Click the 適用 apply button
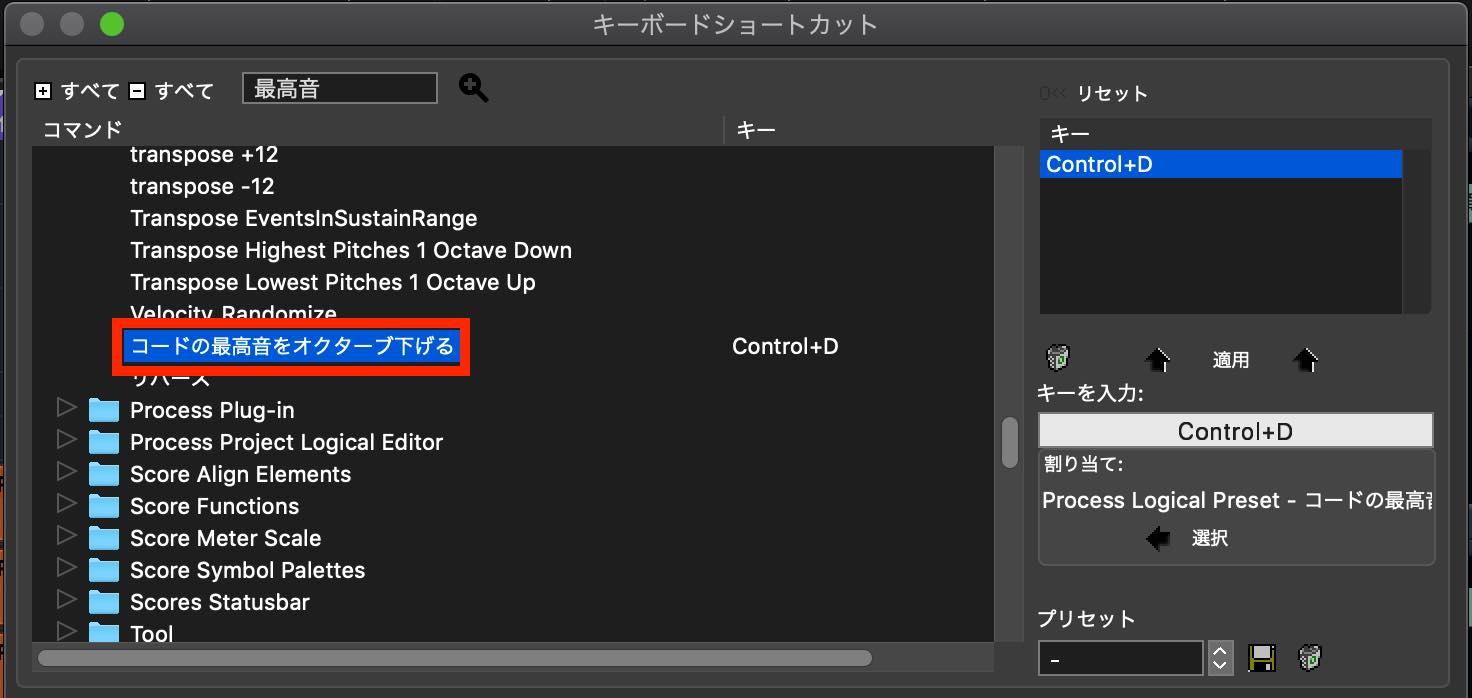Viewport: 1472px width, 698px height. 1231,361
